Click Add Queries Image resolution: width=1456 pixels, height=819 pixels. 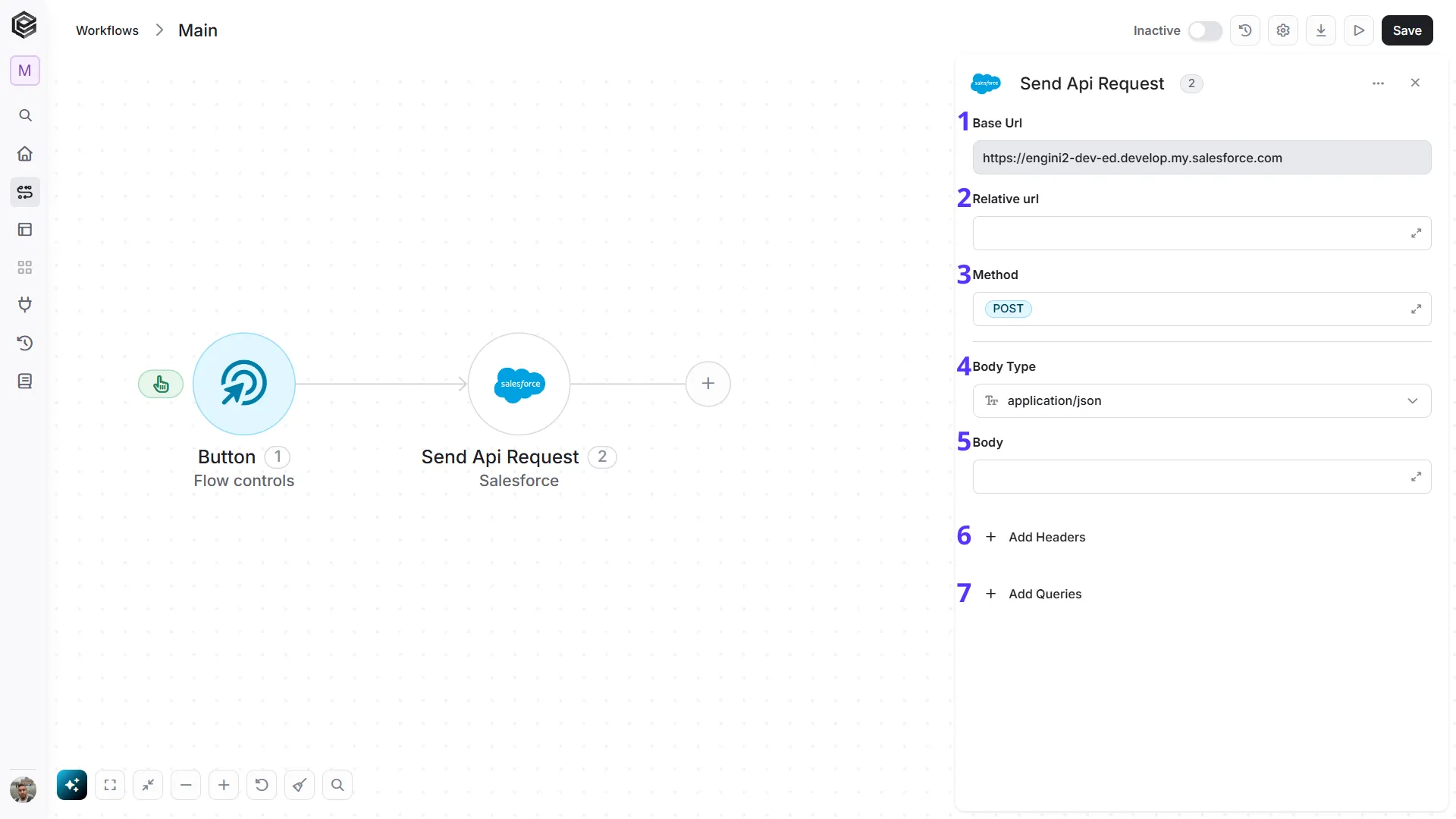pyautogui.click(x=1034, y=594)
